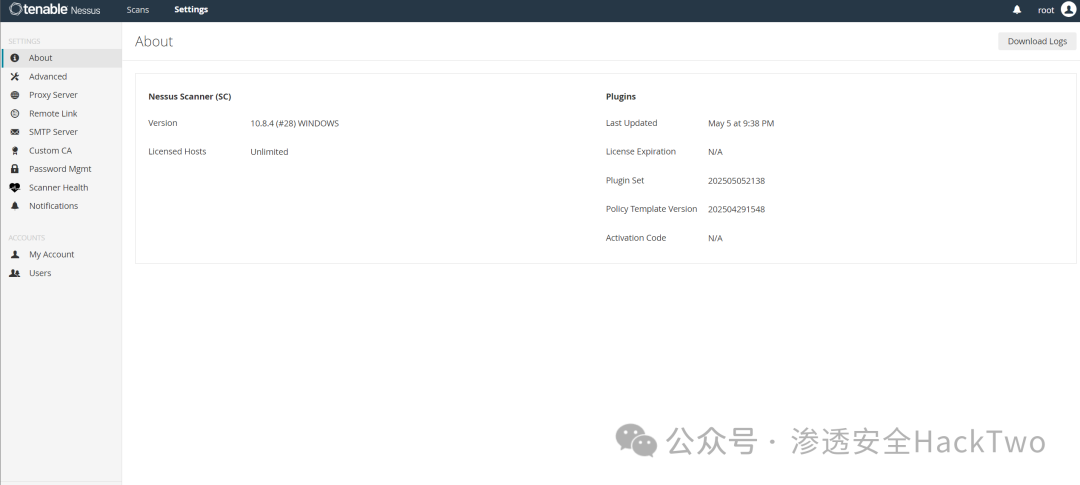
Task: Click version value 10.8.4 (#28) WINDOWS
Action: (294, 123)
